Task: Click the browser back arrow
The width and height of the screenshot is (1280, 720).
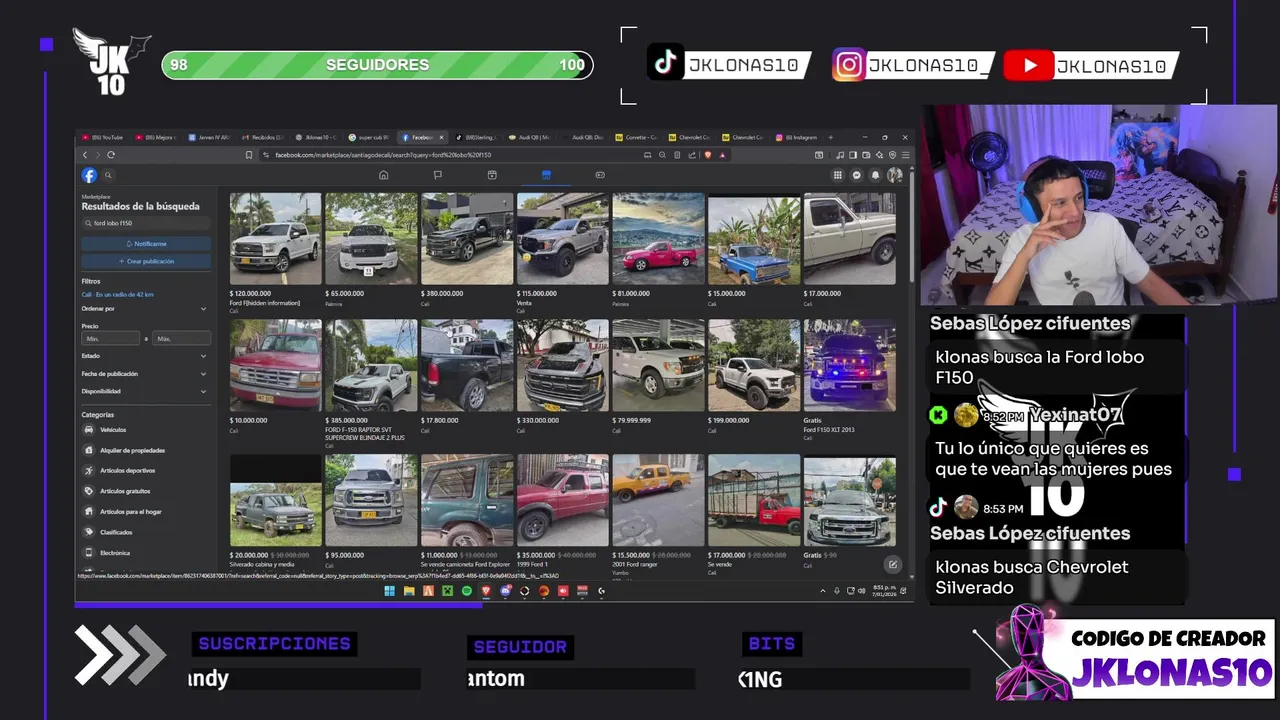Action: [85, 155]
